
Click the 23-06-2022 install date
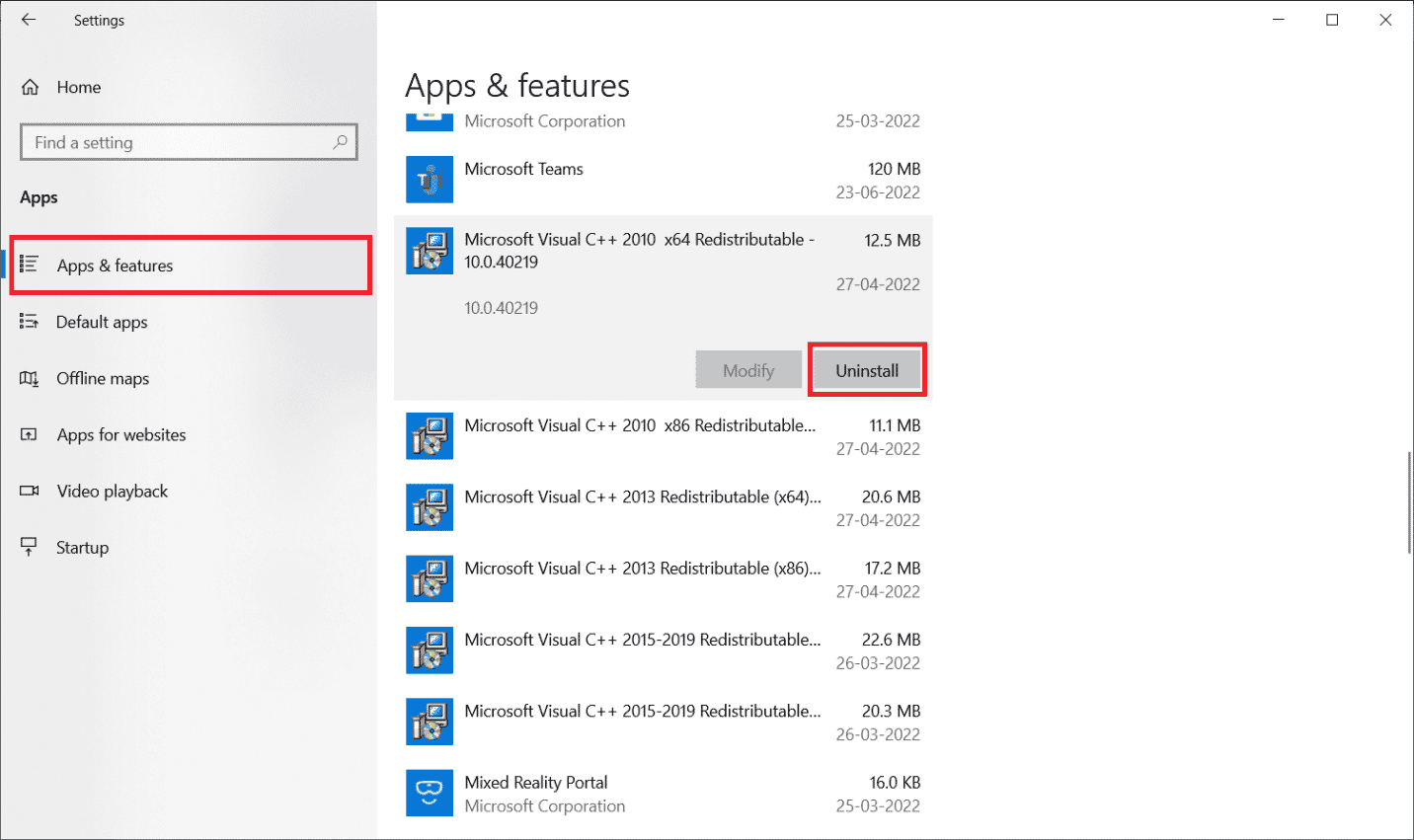click(x=878, y=192)
